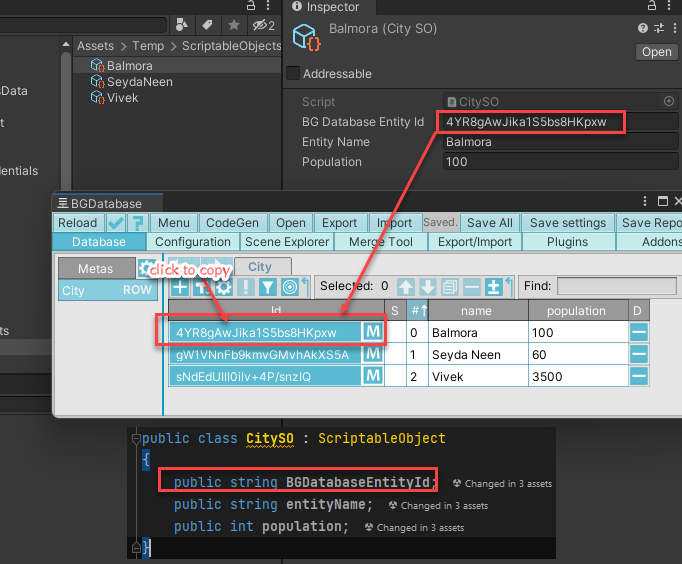Switch to the Plugins tab
The height and width of the screenshot is (564, 682).
(568, 242)
